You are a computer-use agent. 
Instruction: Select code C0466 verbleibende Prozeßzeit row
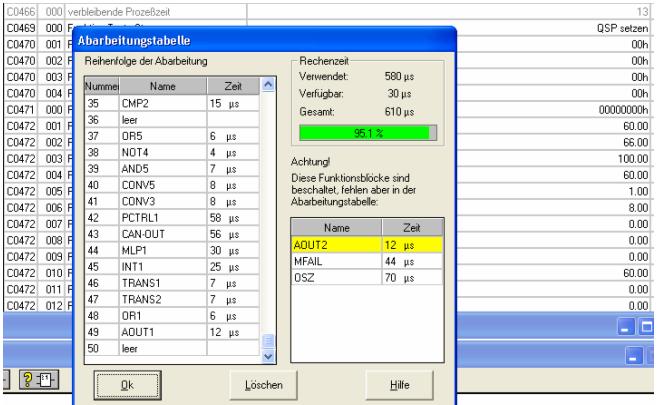(120, 8)
